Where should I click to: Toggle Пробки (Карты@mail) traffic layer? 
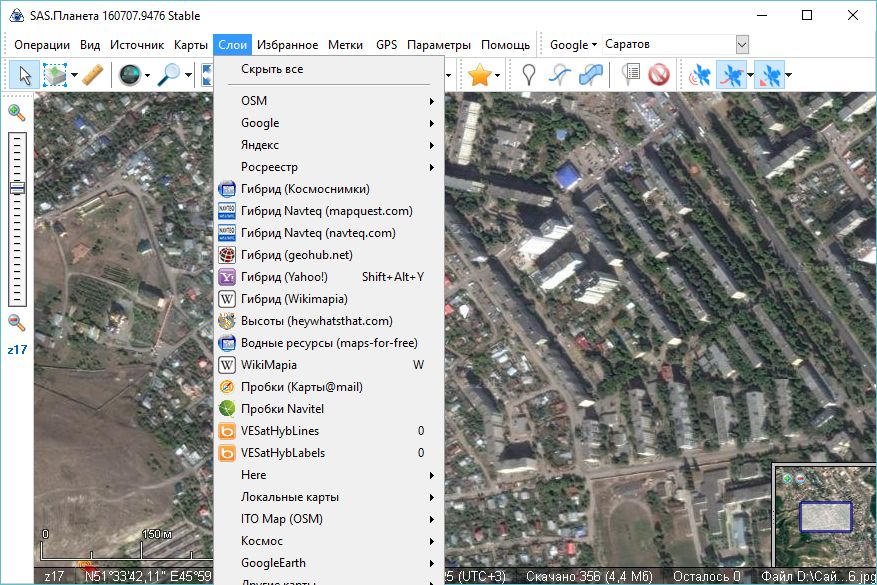coord(329,387)
